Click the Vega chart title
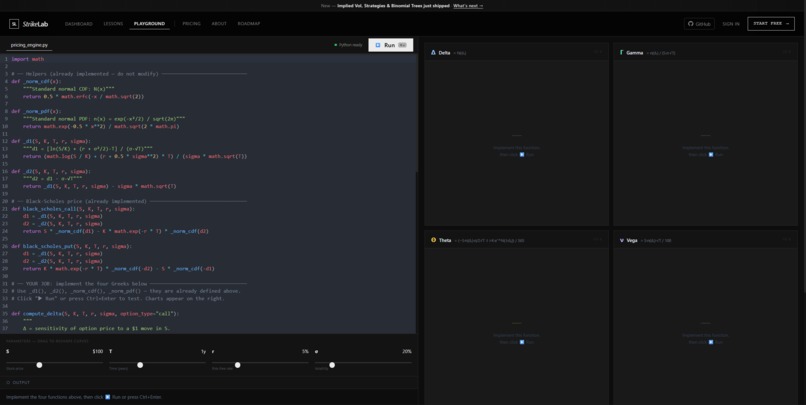The height and width of the screenshot is (405, 806). (x=632, y=241)
